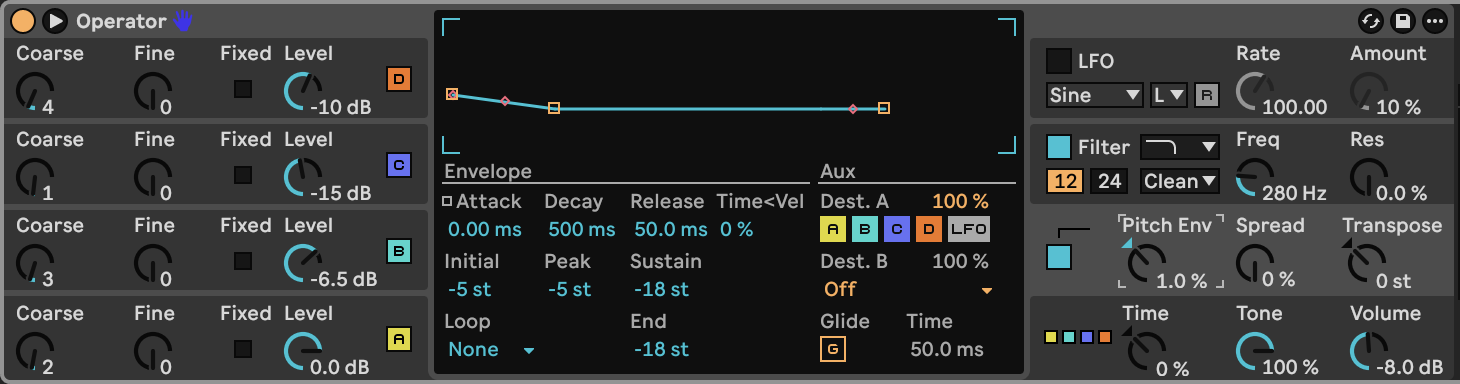Open the Dest. B Off dropdown
The width and height of the screenshot is (1460, 384).
click(907, 290)
